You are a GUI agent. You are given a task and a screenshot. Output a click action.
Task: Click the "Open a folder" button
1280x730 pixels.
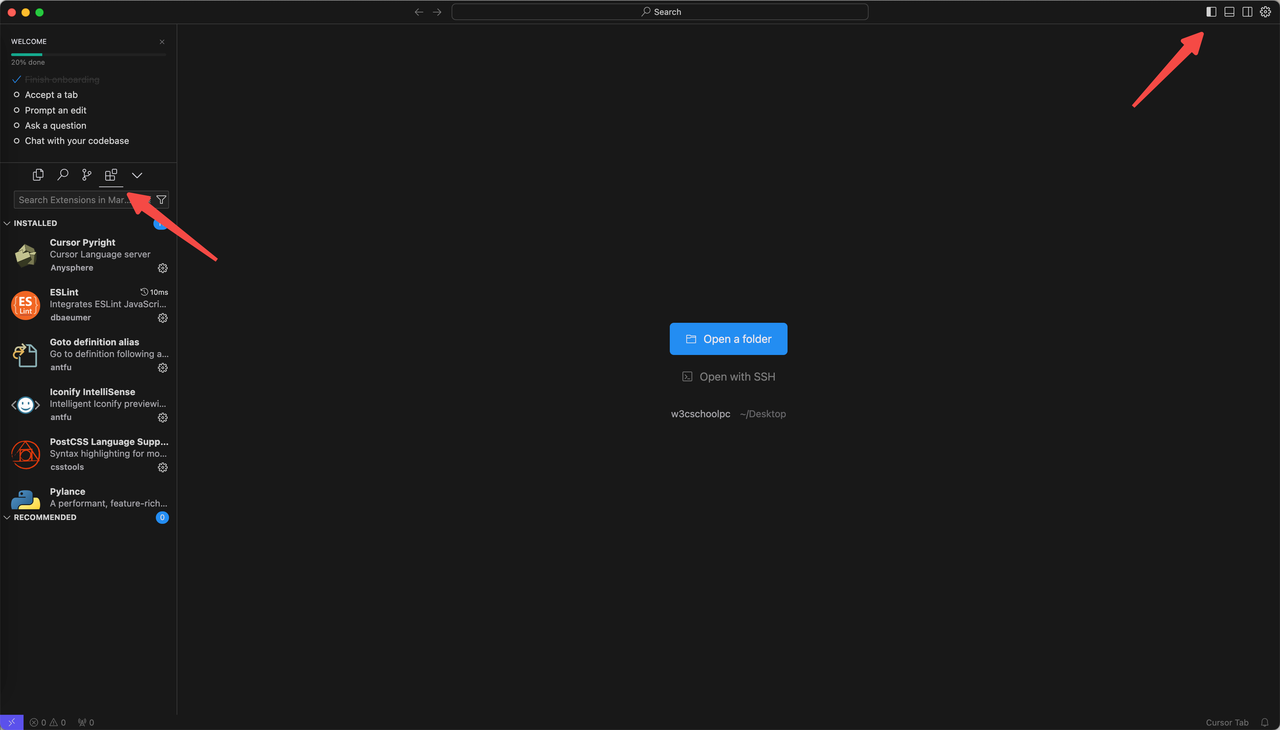point(728,339)
